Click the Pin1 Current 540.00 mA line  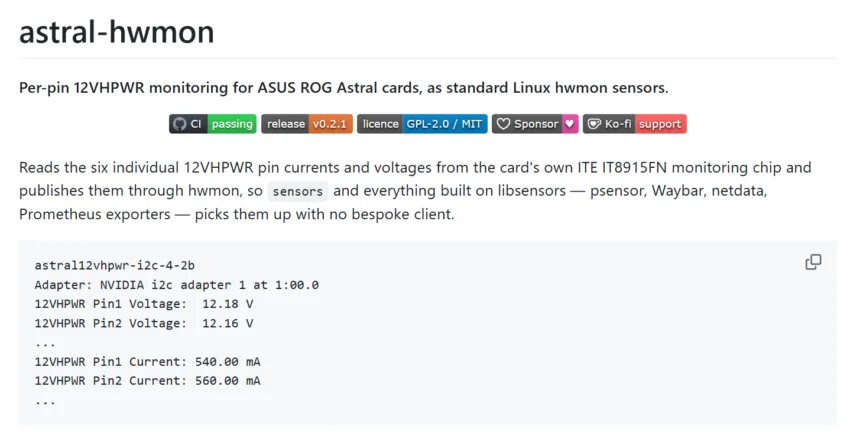click(147, 362)
